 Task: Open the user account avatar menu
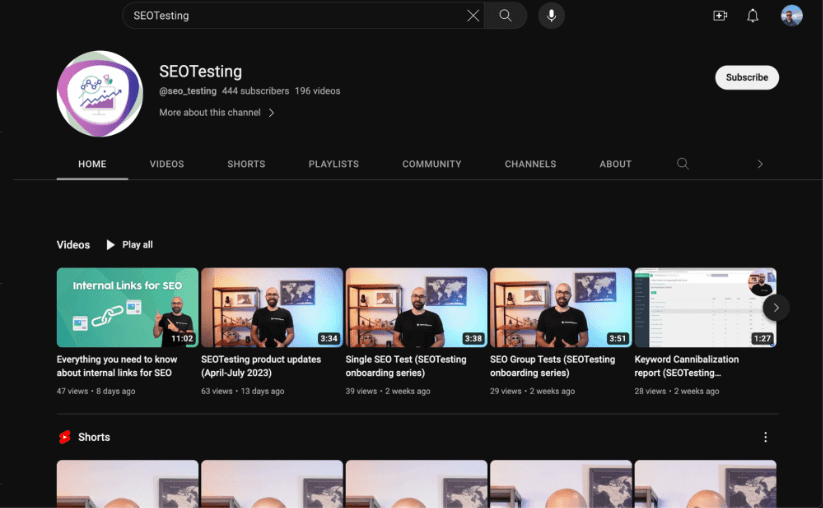tap(791, 16)
